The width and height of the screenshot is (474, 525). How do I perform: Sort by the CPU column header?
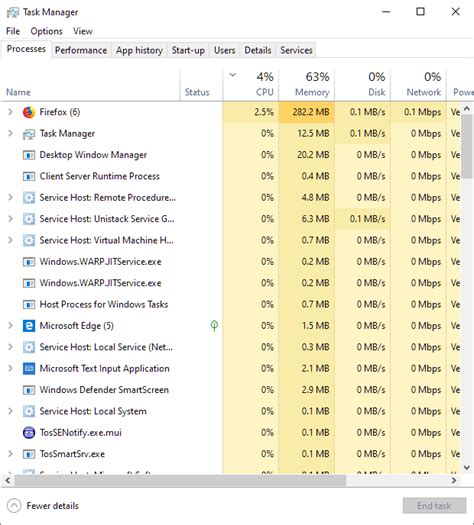[251, 85]
